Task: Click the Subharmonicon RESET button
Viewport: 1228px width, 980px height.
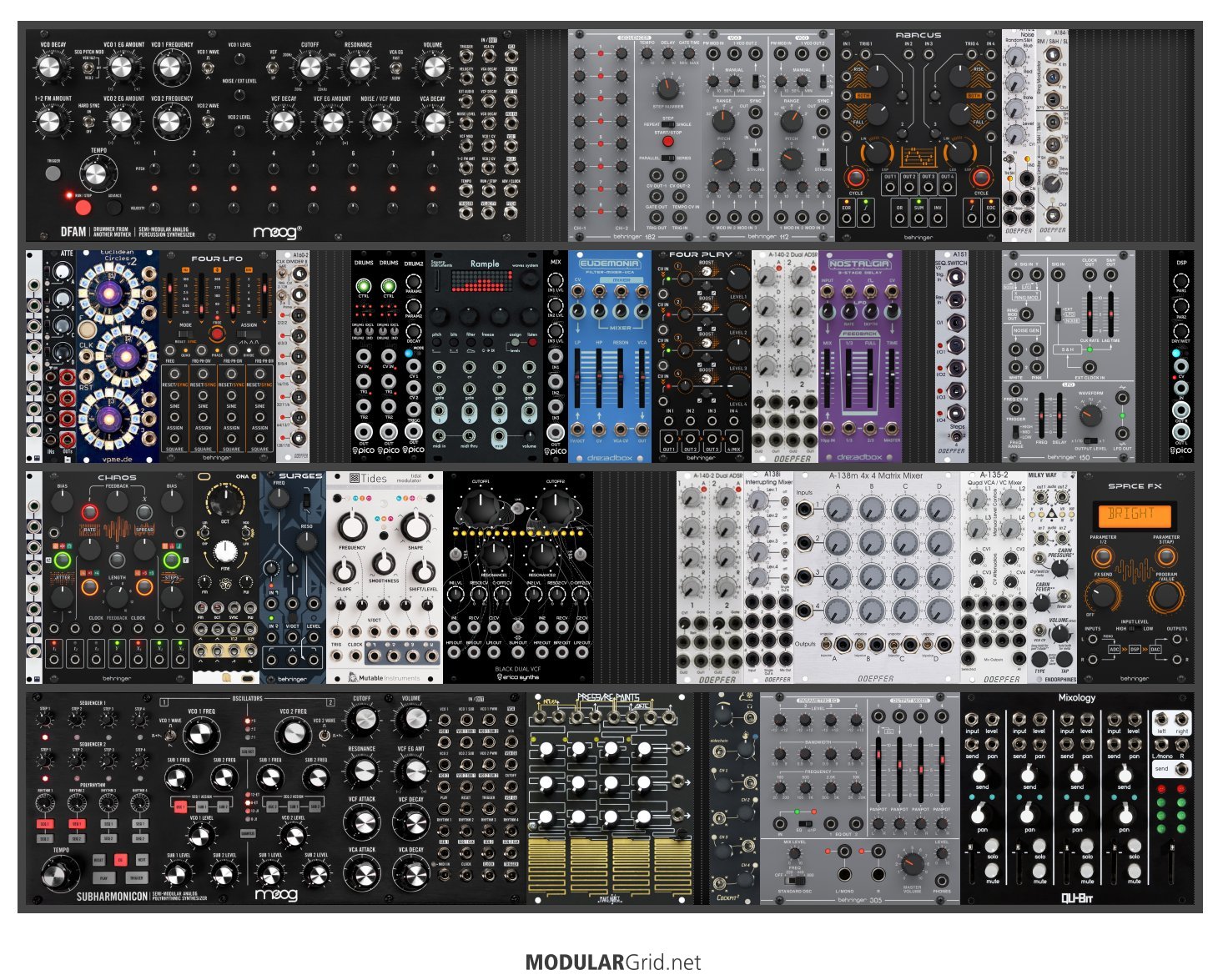Action: click(98, 860)
